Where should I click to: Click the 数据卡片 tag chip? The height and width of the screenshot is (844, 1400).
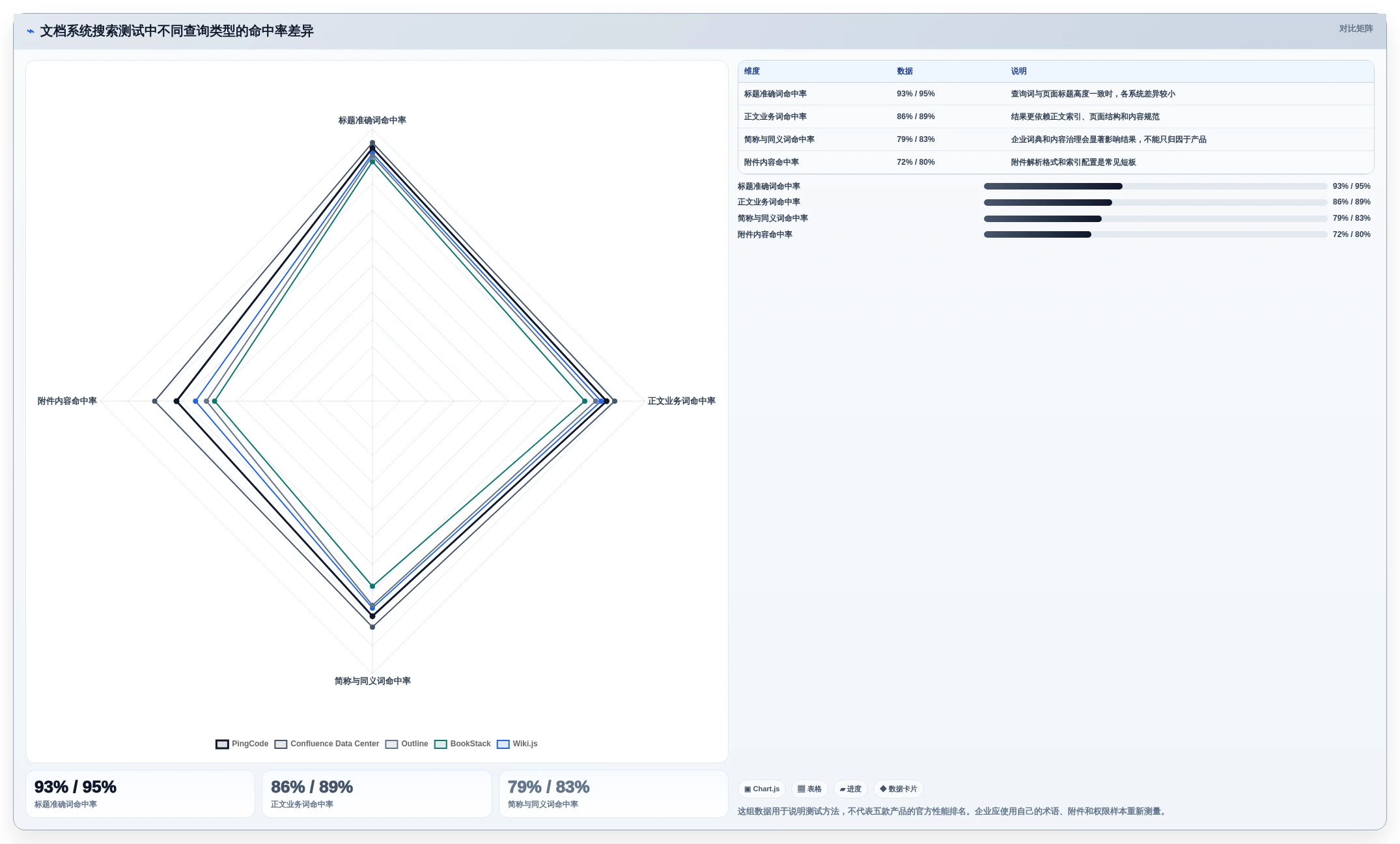point(899,789)
